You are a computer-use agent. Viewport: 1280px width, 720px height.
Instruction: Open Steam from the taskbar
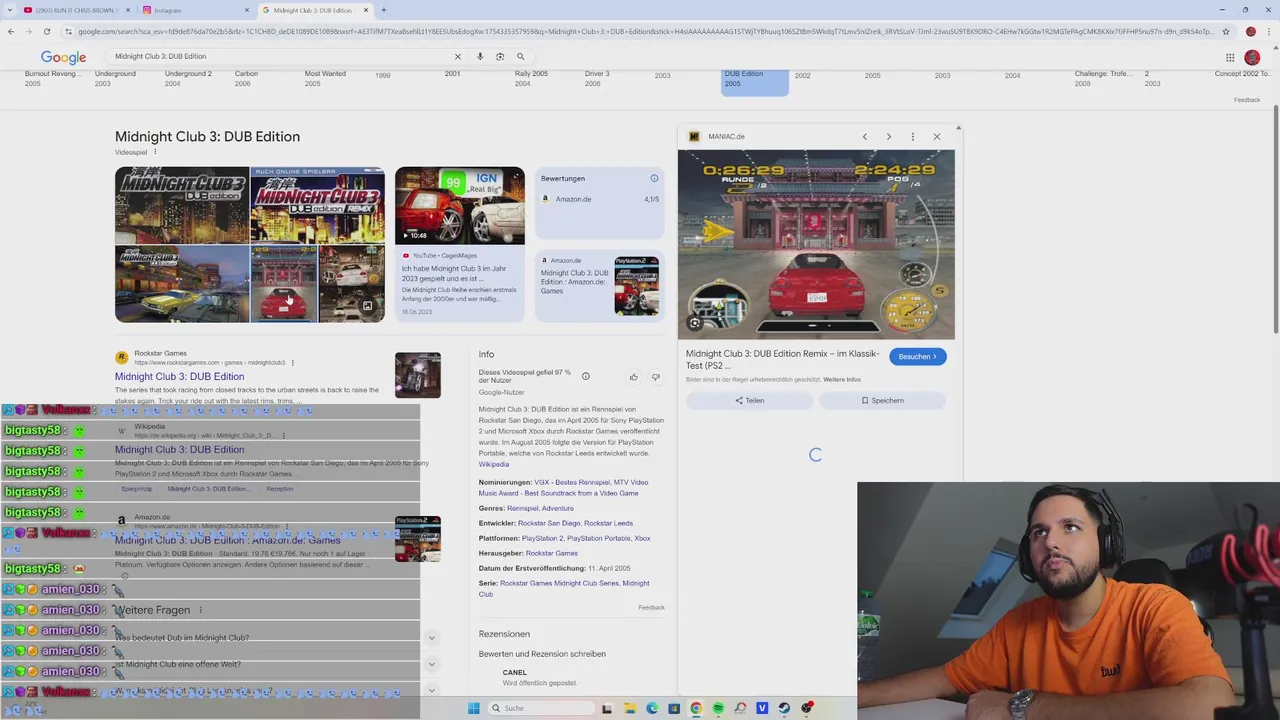(x=784, y=708)
